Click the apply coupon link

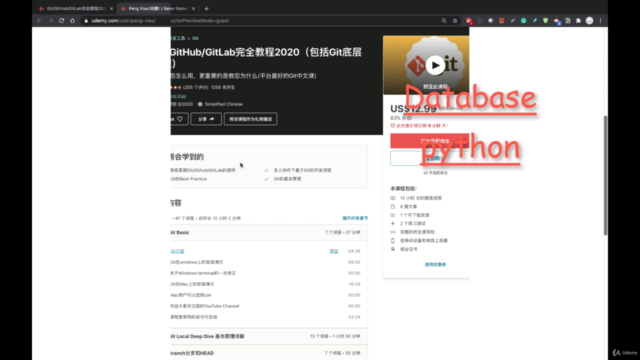click(x=435, y=264)
